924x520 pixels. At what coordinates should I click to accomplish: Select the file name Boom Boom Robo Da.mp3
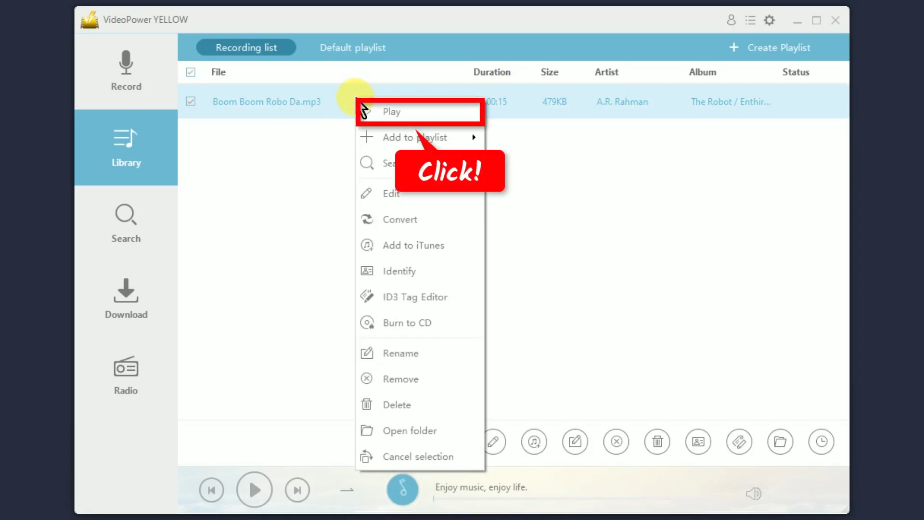[266, 101]
